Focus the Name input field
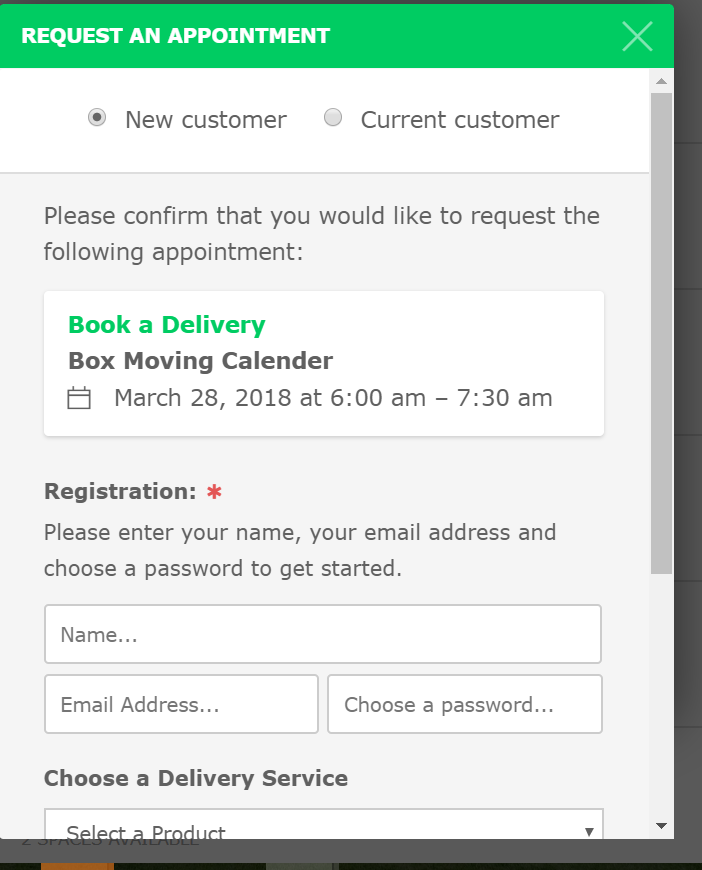This screenshot has width=702, height=870. 323,634
